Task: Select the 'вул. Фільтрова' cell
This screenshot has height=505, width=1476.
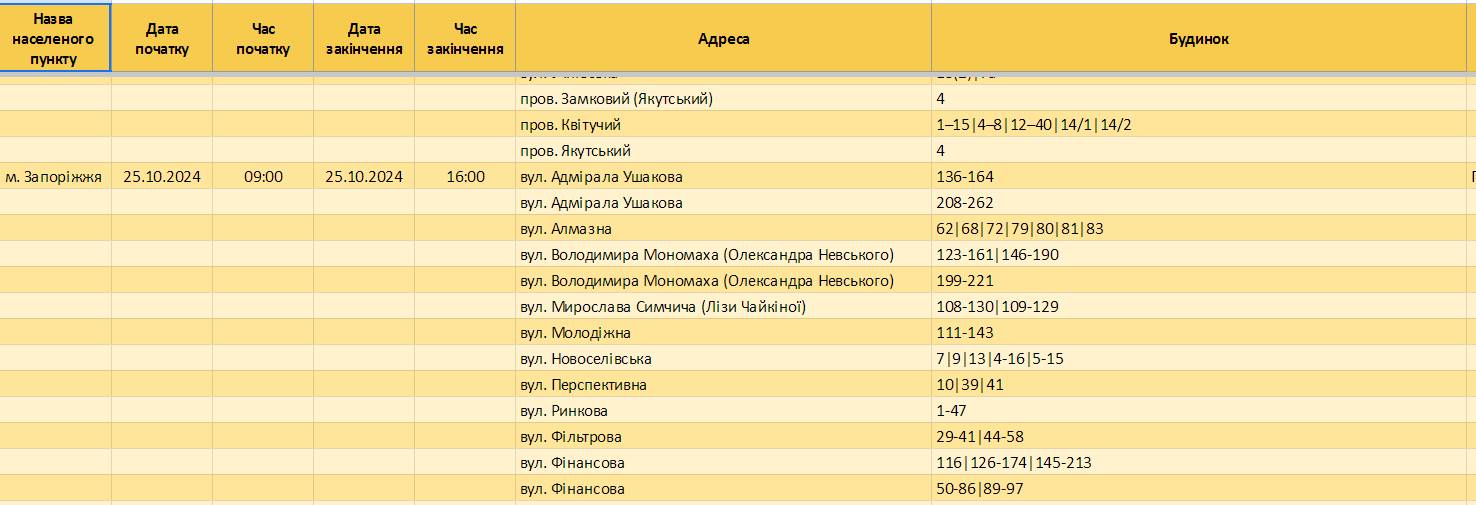Action: [724, 436]
